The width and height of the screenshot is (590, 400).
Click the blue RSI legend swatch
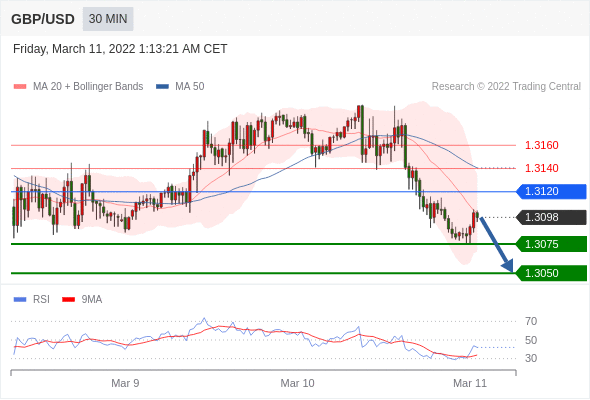coord(20,300)
